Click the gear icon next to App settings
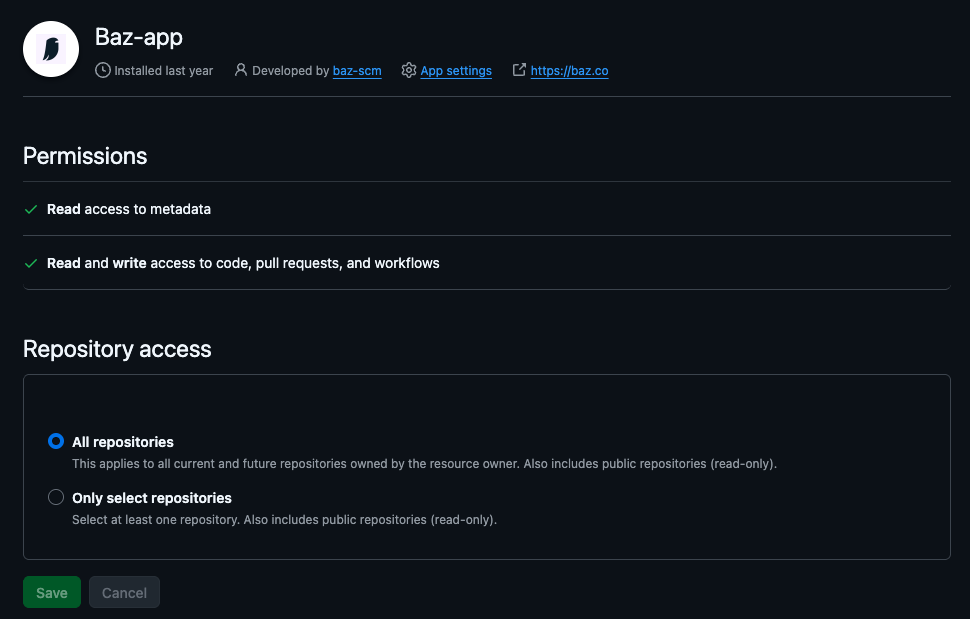The width and height of the screenshot is (970, 619). pyautogui.click(x=408, y=70)
